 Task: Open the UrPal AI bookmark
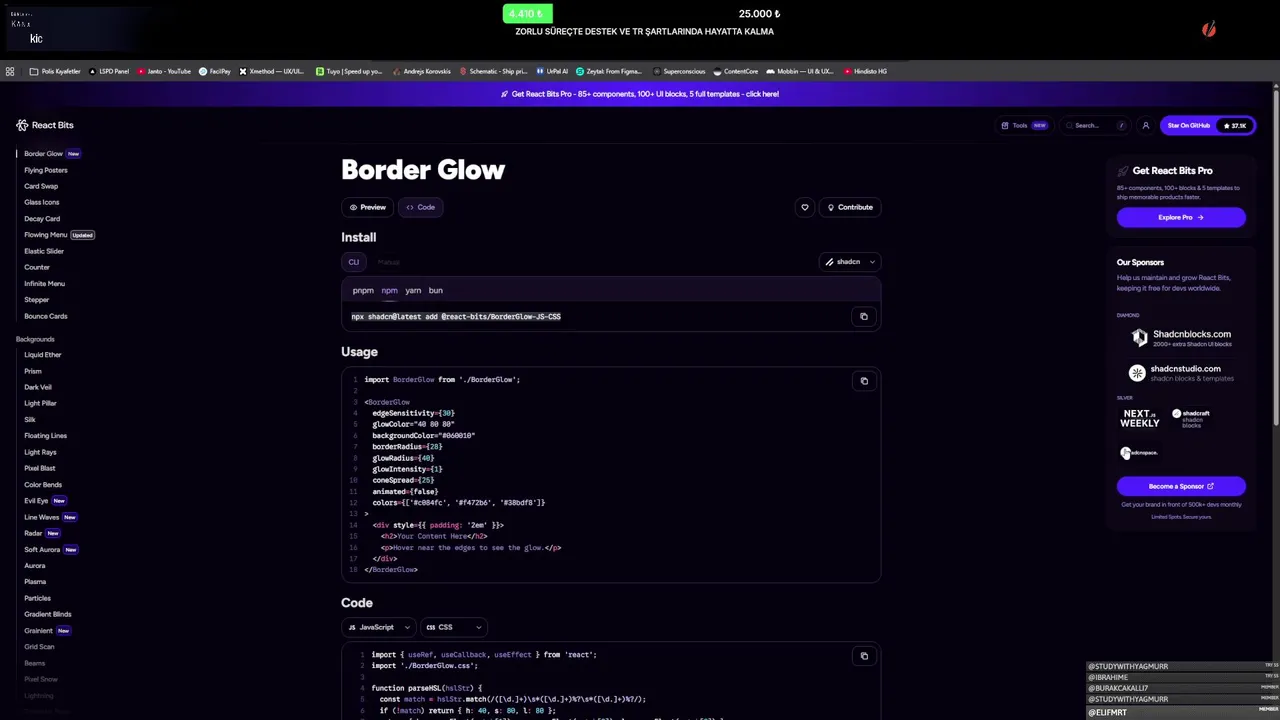pyautogui.click(x=552, y=71)
